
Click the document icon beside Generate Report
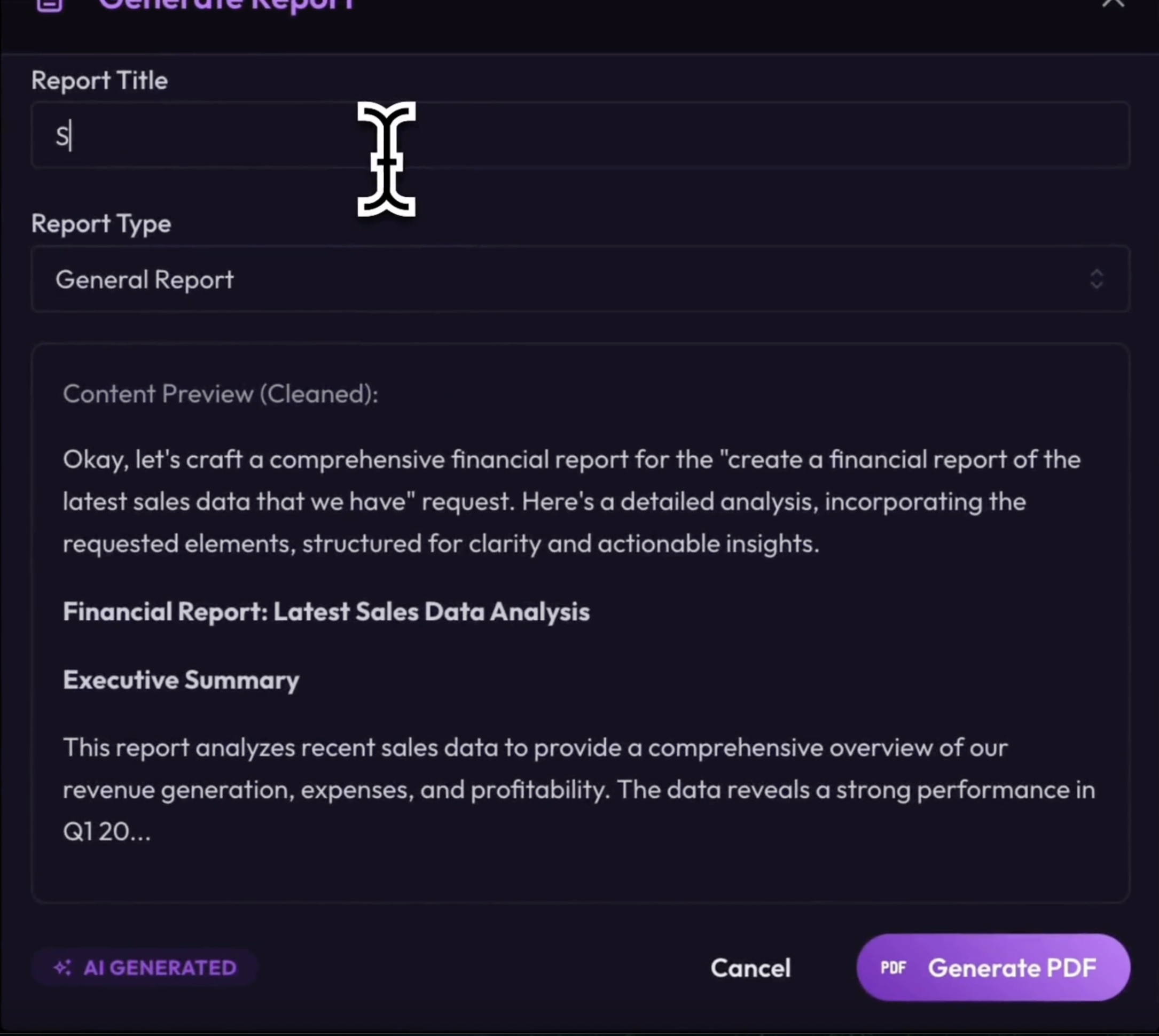(x=50, y=5)
